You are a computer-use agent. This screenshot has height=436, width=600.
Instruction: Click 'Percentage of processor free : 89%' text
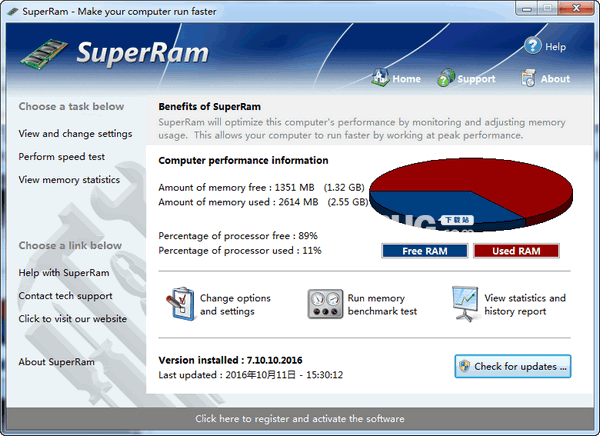pos(238,236)
